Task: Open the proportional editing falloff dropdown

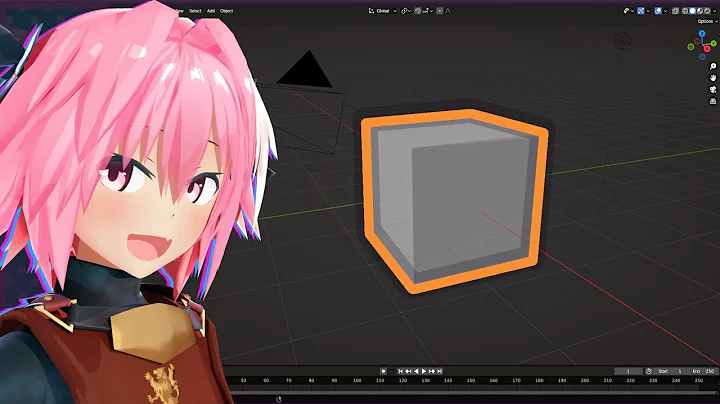Action: [450, 11]
